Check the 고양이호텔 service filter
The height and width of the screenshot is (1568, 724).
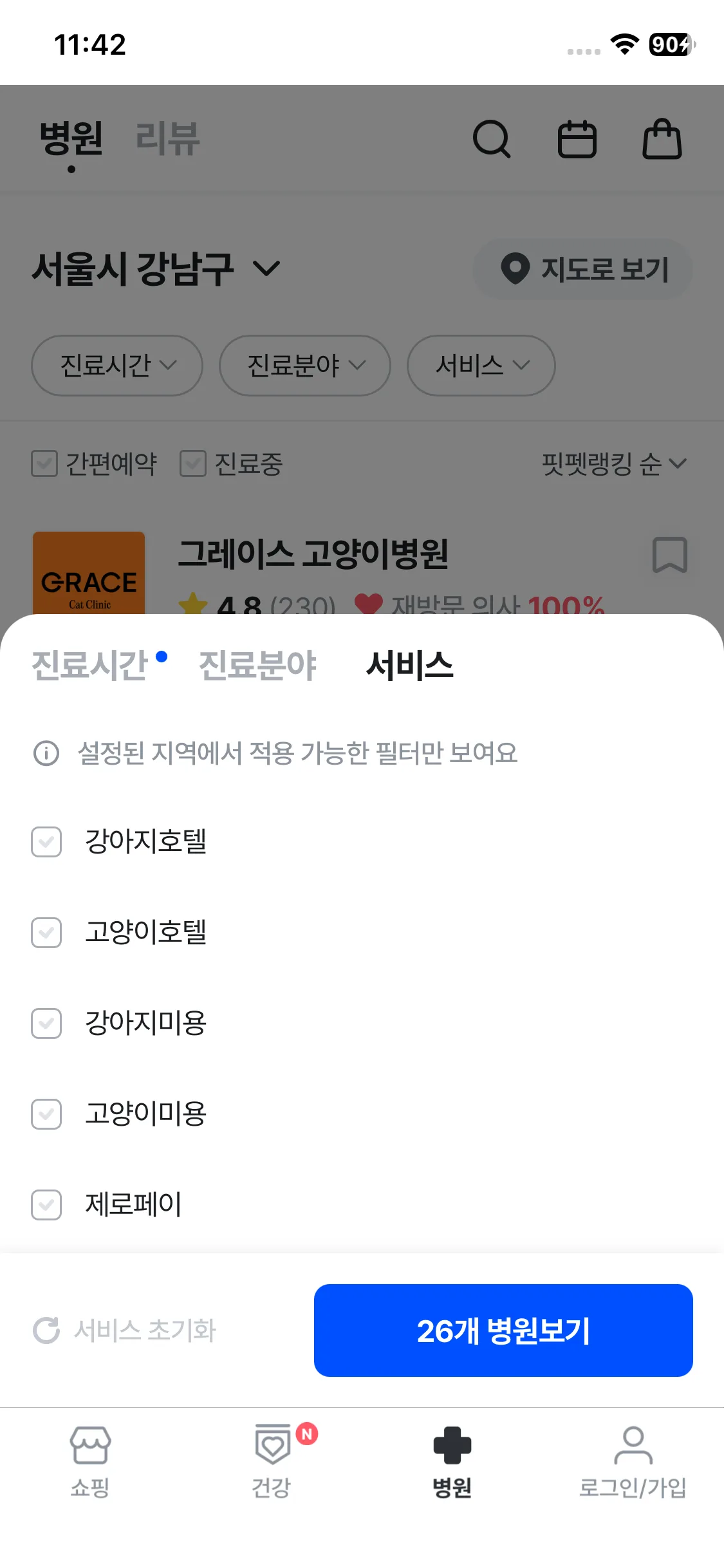tap(46, 932)
